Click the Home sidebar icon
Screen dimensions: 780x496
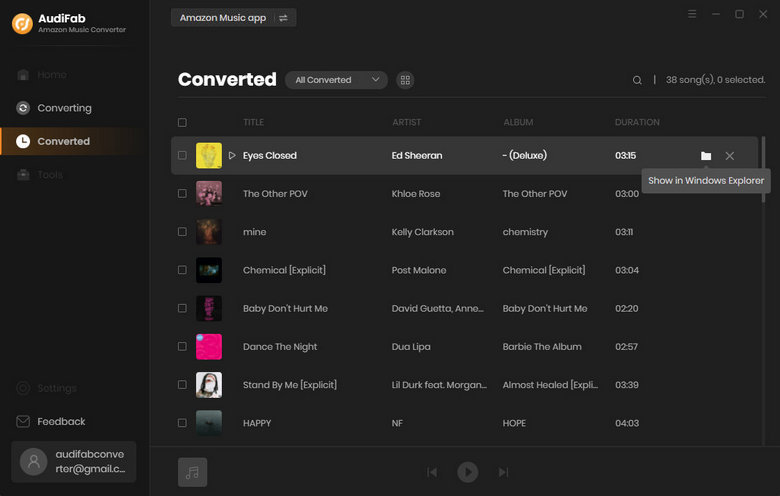point(23,75)
